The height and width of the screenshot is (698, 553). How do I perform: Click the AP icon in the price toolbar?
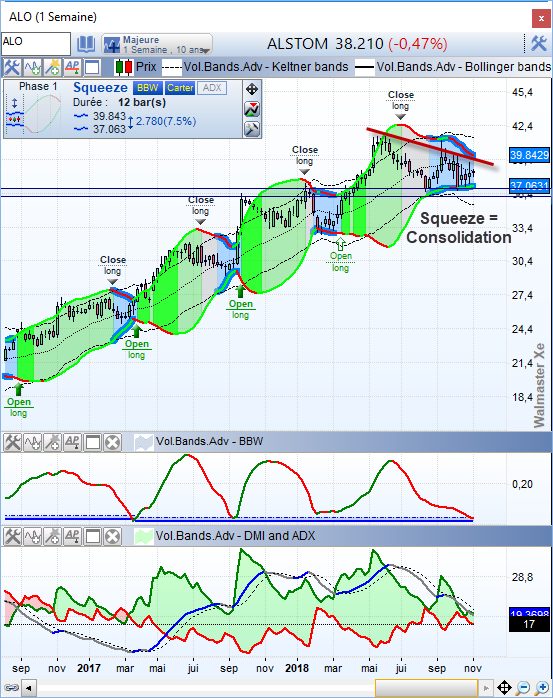pyautogui.click(x=72, y=67)
